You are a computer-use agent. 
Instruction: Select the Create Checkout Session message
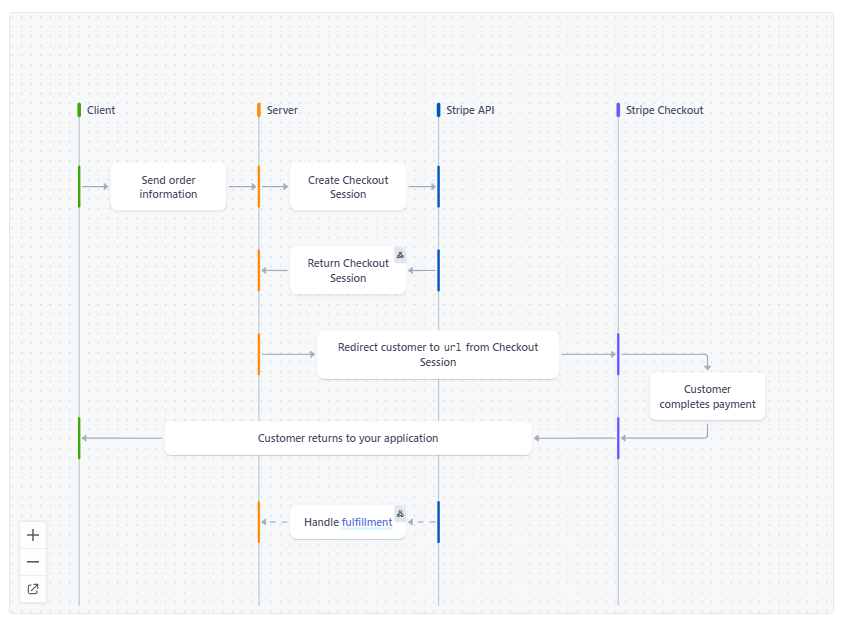(347, 186)
